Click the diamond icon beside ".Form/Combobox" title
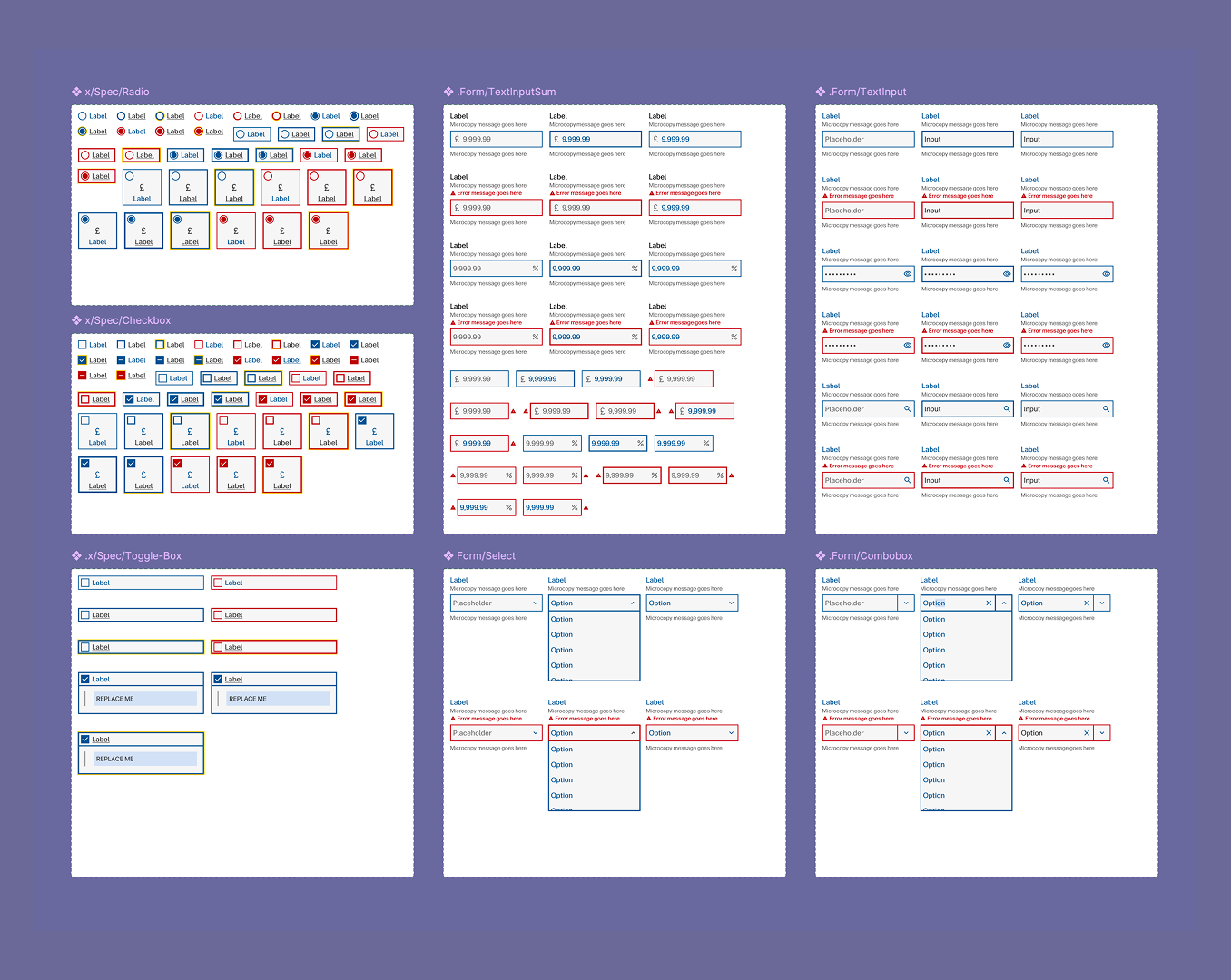Image resolution: width=1231 pixels, height=980 pixels. pos(820,555)
